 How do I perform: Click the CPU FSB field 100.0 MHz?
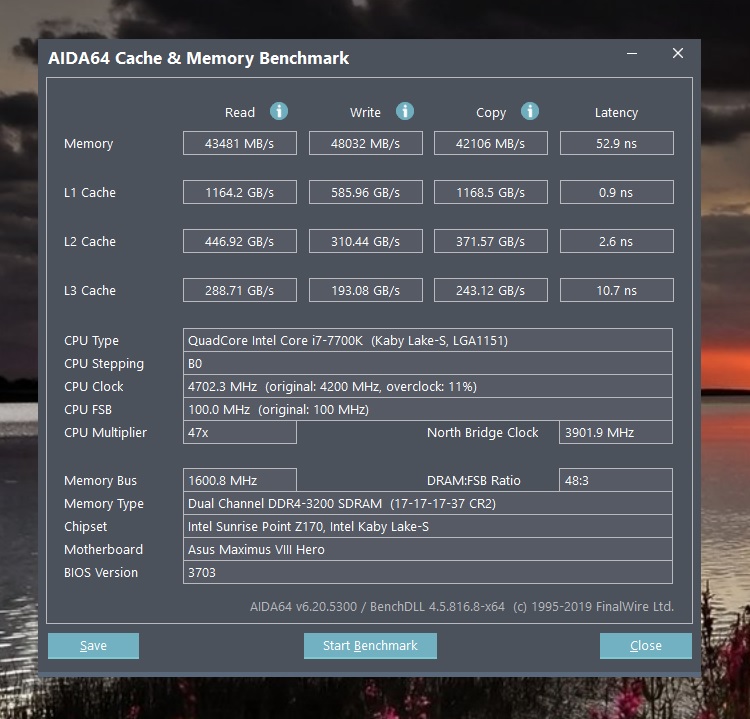tap(428, 409)
